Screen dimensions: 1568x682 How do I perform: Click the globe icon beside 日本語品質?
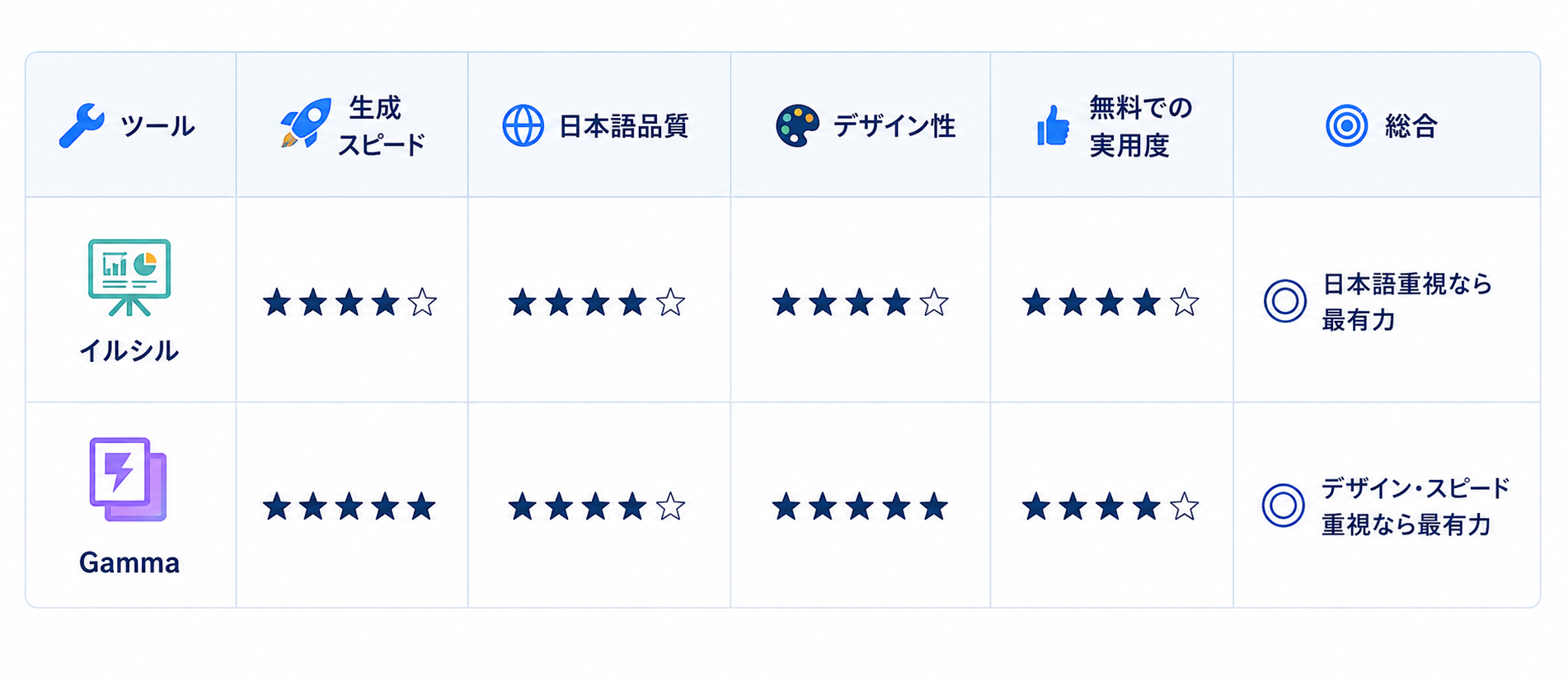[523, 126]
